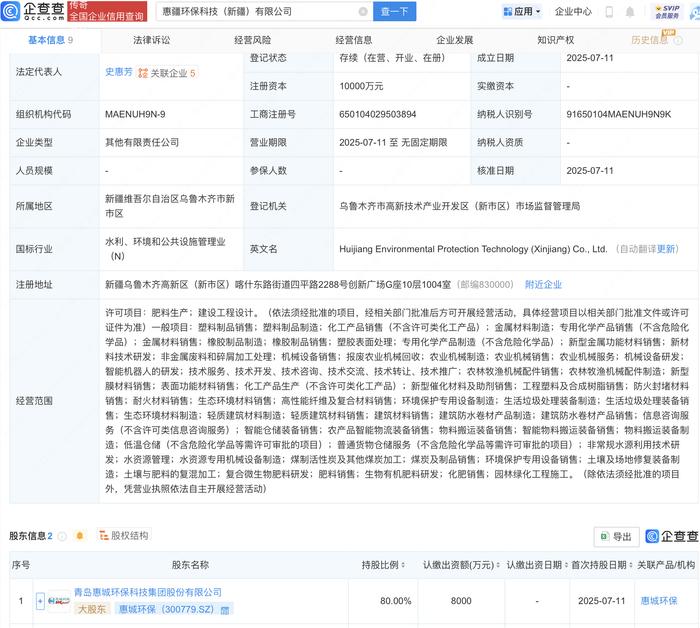Click the 青岛惠城 shareholder logo thumbnail
The image size is (700, 628).
(x=59, y=601)
